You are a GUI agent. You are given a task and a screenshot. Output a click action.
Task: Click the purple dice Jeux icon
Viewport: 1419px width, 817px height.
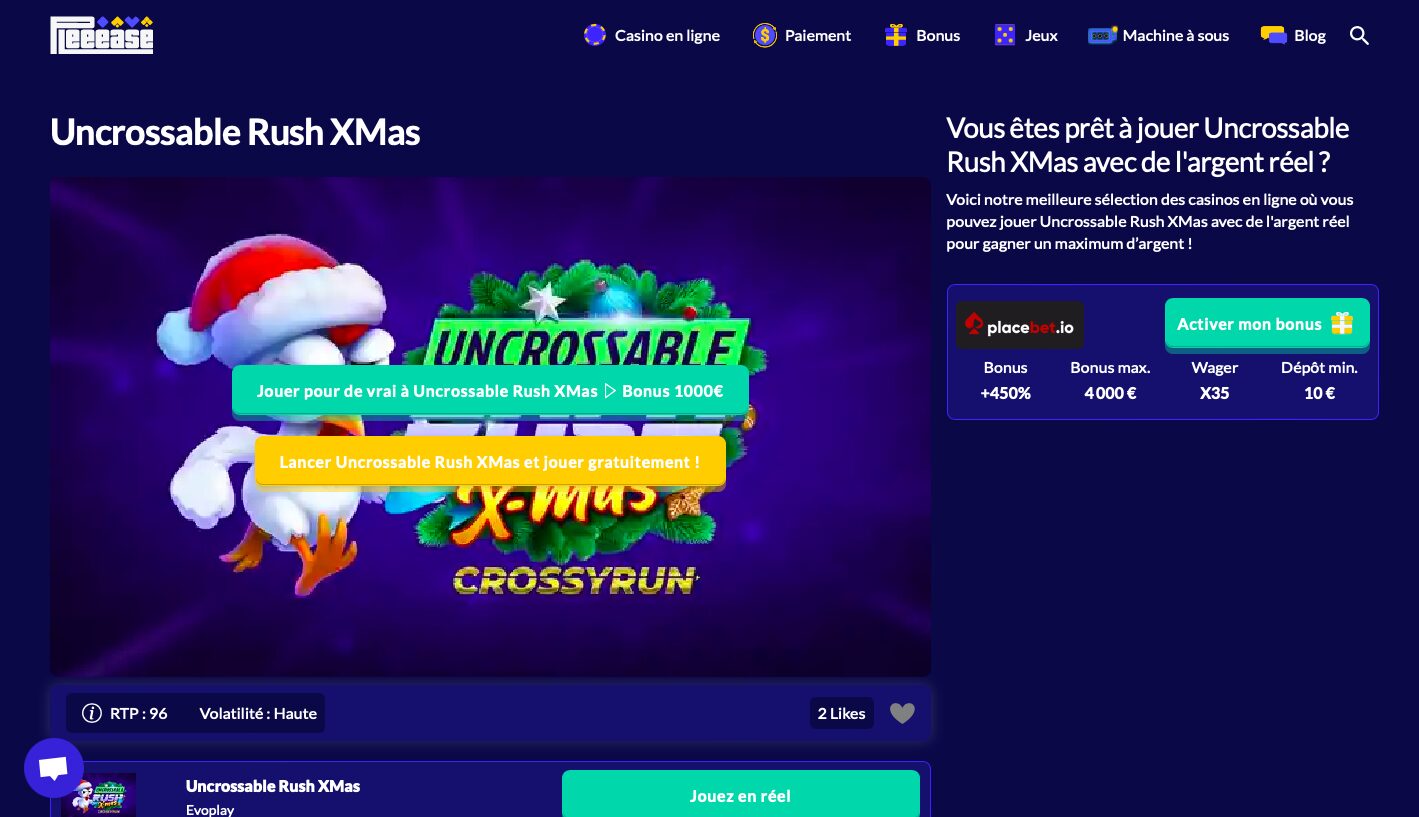tap(1004, 36)
